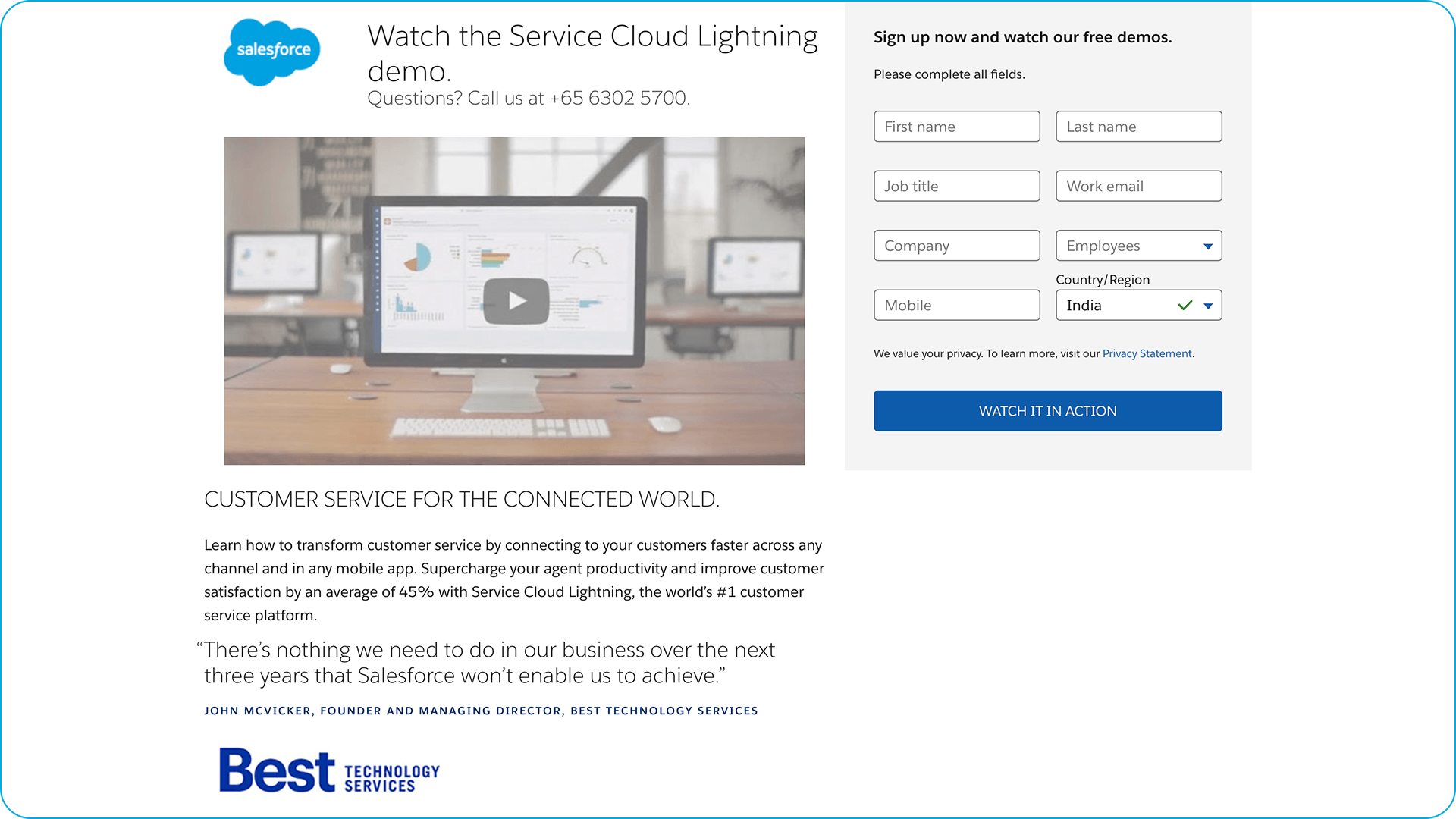Viewport: 1456px width, 819px height.
Task: Select the Work email input
Action: (1138, 186)
